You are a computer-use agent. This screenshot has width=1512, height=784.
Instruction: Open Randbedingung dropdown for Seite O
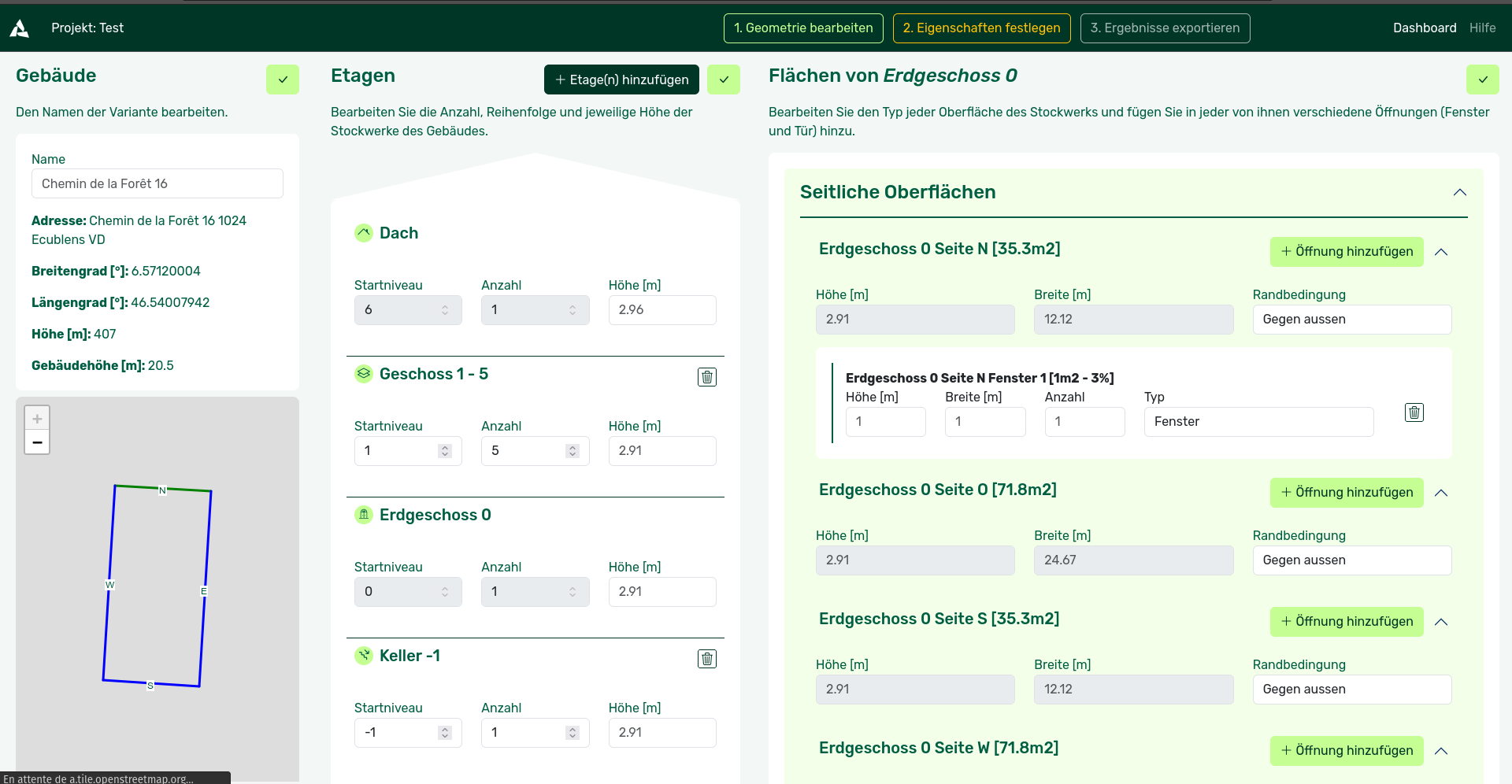click(1352, 560)
